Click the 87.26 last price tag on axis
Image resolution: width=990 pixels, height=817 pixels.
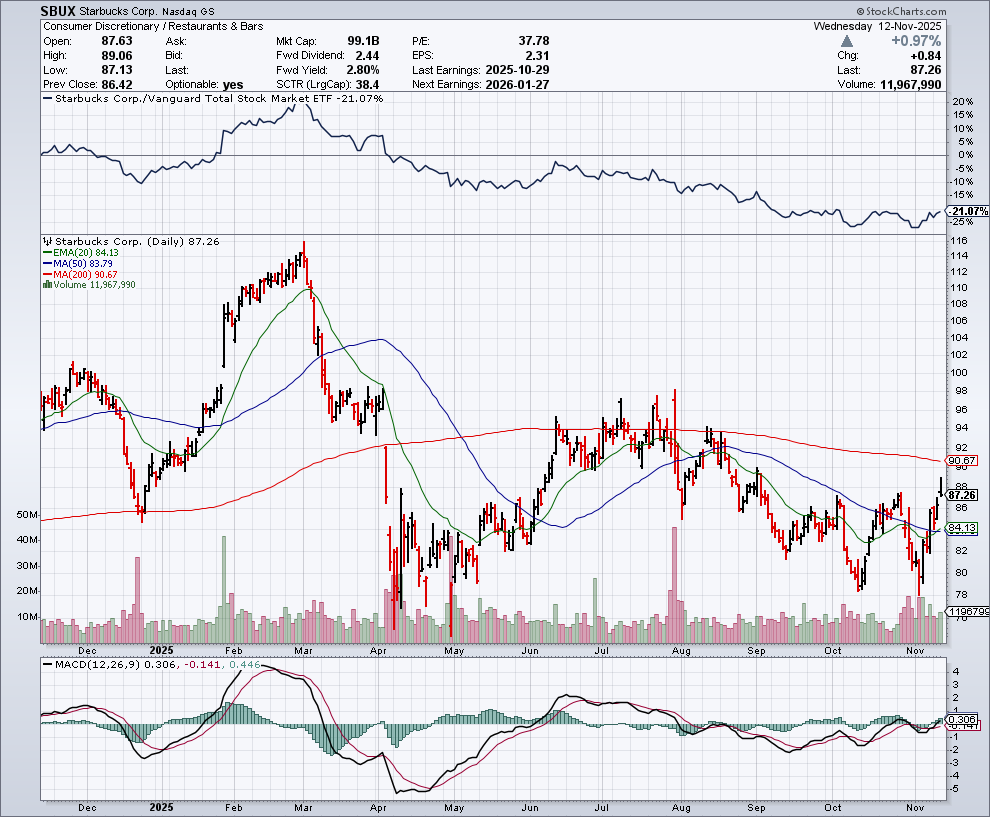click(962, 495)
